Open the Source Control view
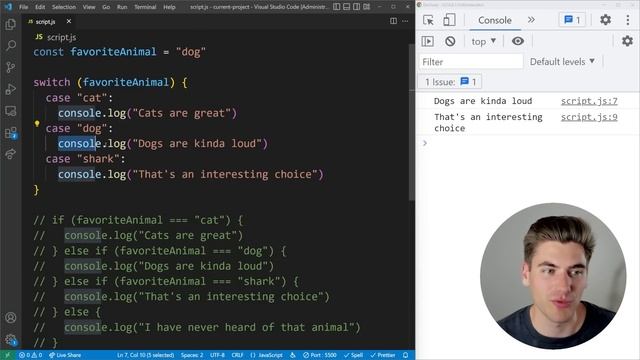This screenshot has height=360, width=640. (x=11, y=67)
